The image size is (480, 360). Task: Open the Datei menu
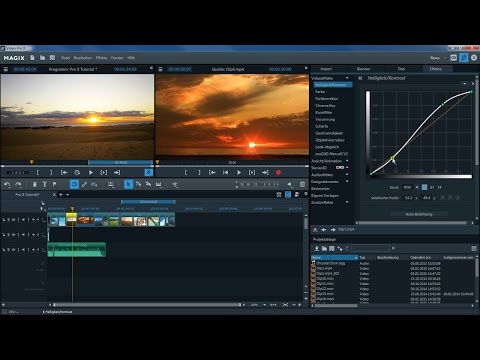pos(66,58)
